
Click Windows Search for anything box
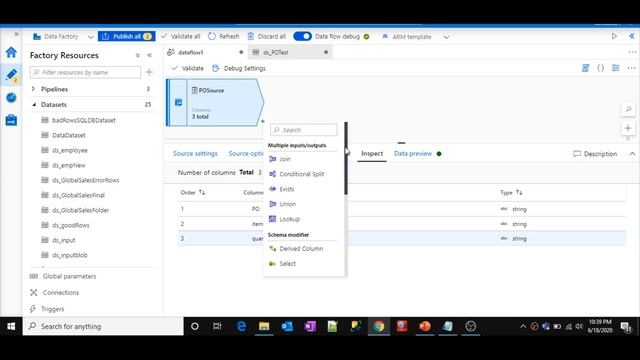click(103, 326)
